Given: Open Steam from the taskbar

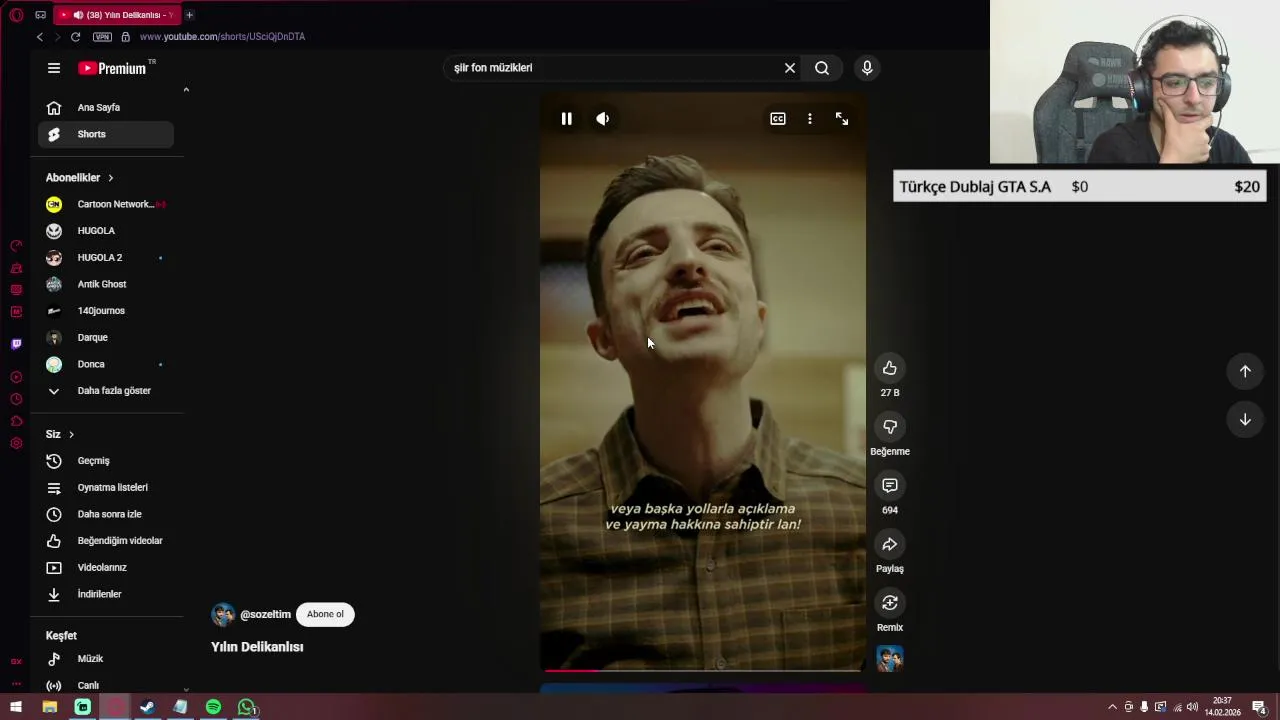Looking at the screenshot, I should 147,707.
